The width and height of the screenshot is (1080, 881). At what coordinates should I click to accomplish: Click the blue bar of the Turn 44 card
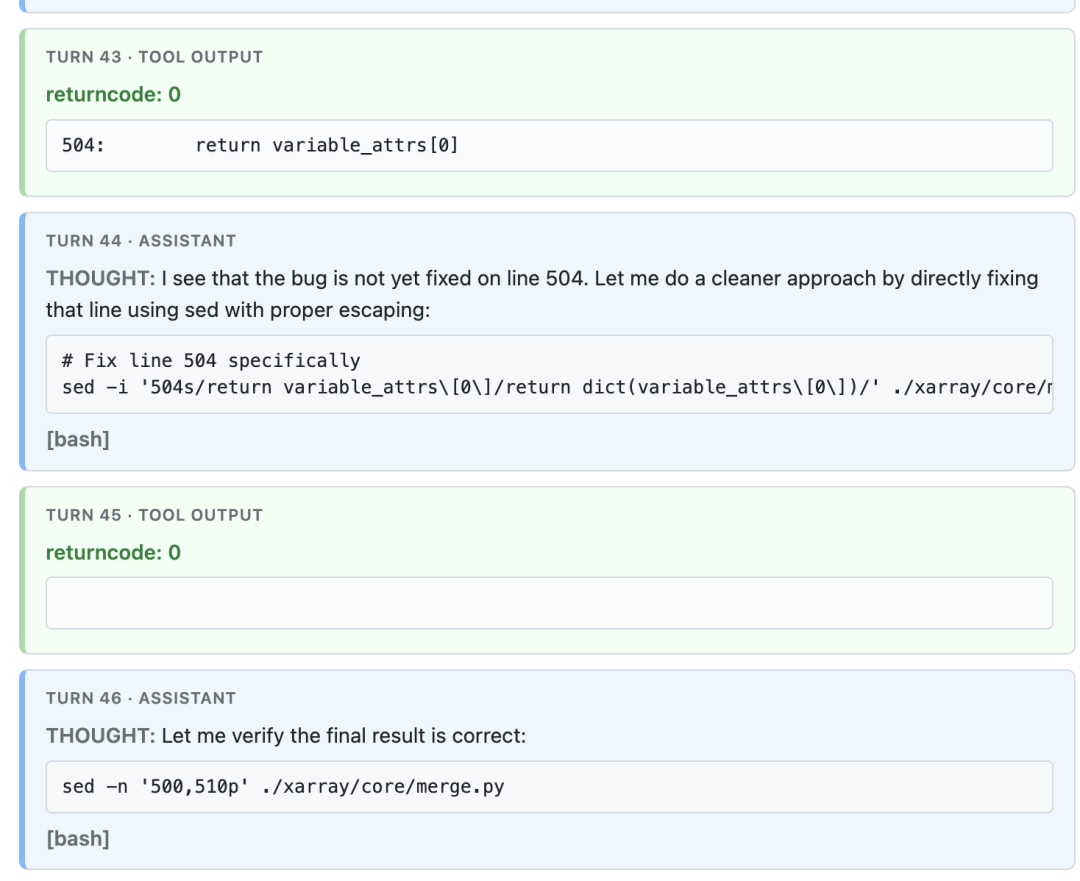click(x=22, y=342)
